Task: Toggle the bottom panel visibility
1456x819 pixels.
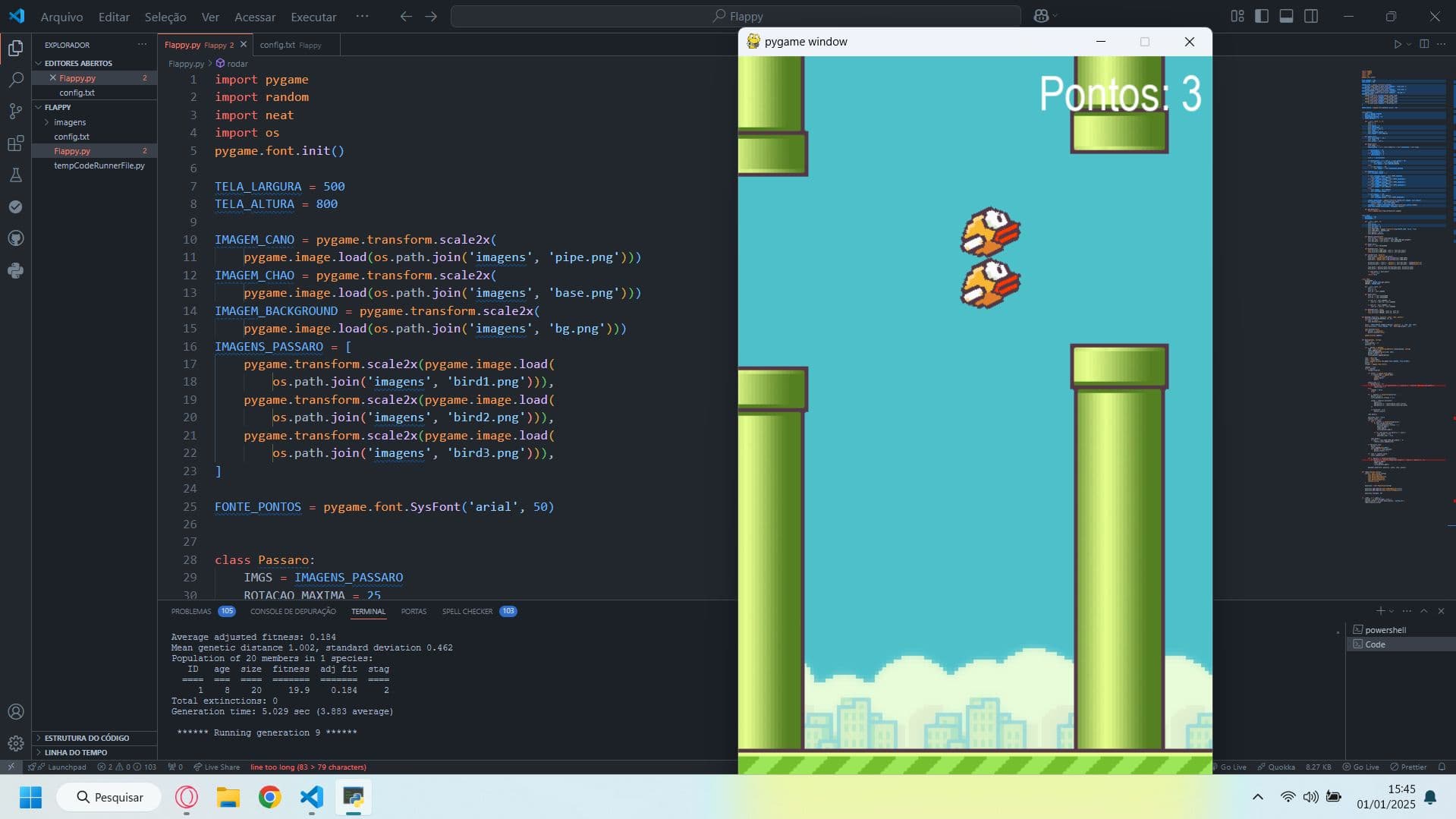Action: coord(1286,16)
